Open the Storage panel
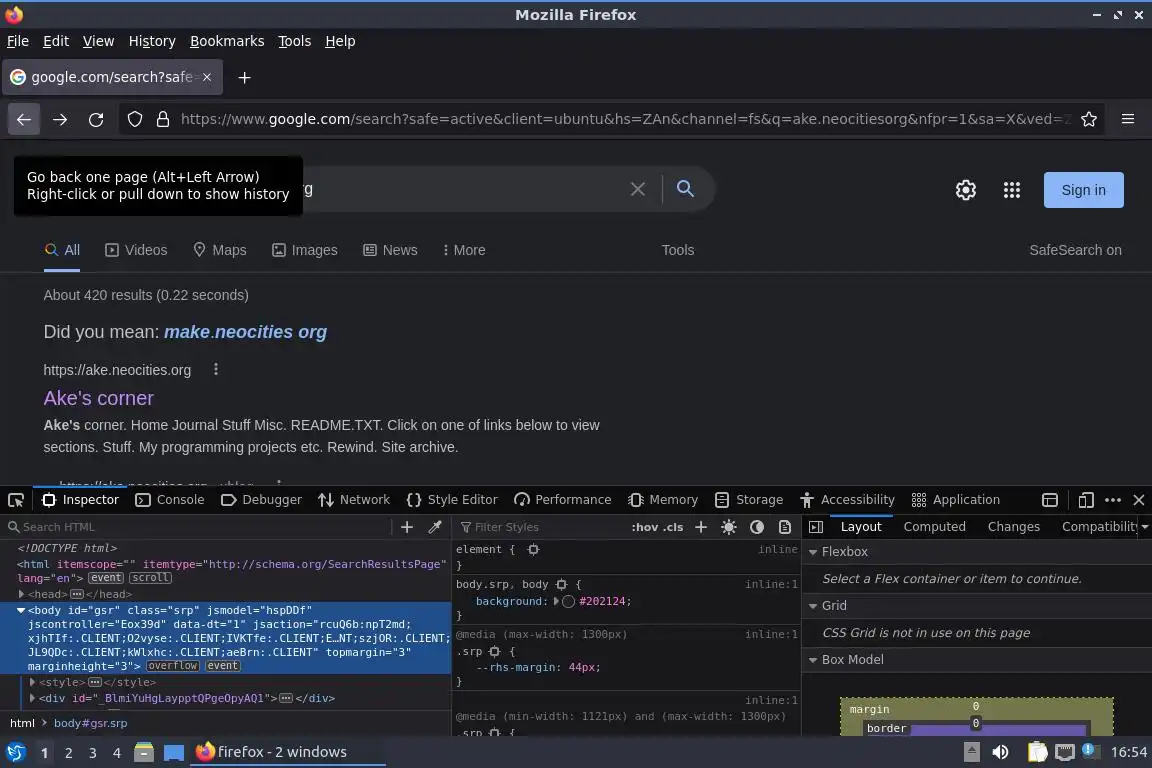Screen dimensions: 1152x768 point(749,500)
